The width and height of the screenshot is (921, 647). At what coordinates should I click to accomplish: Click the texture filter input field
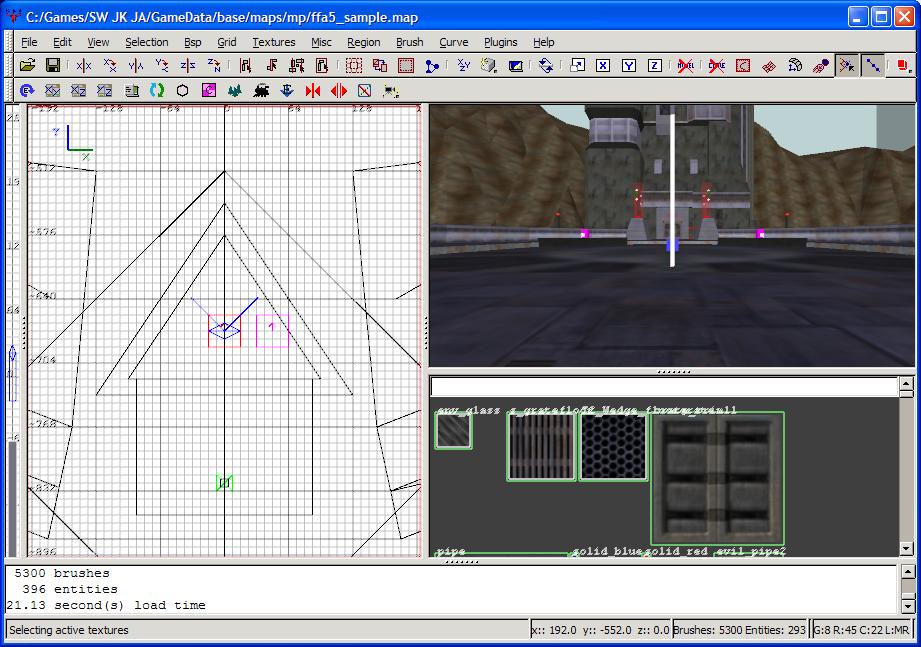(664, 387)
